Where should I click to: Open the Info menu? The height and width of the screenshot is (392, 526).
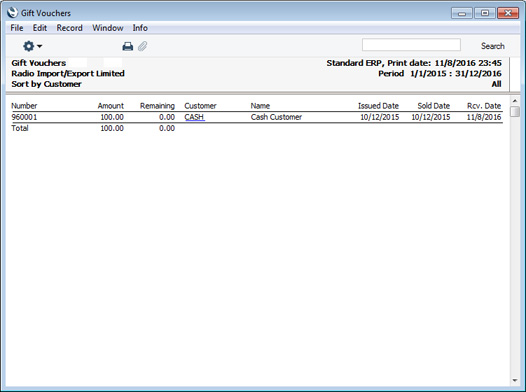[140, 28]
